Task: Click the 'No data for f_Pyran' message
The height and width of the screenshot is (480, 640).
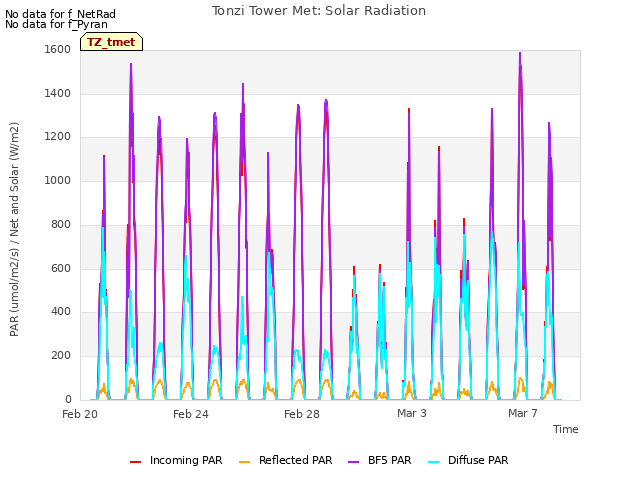Action: [x=56, y=24]
